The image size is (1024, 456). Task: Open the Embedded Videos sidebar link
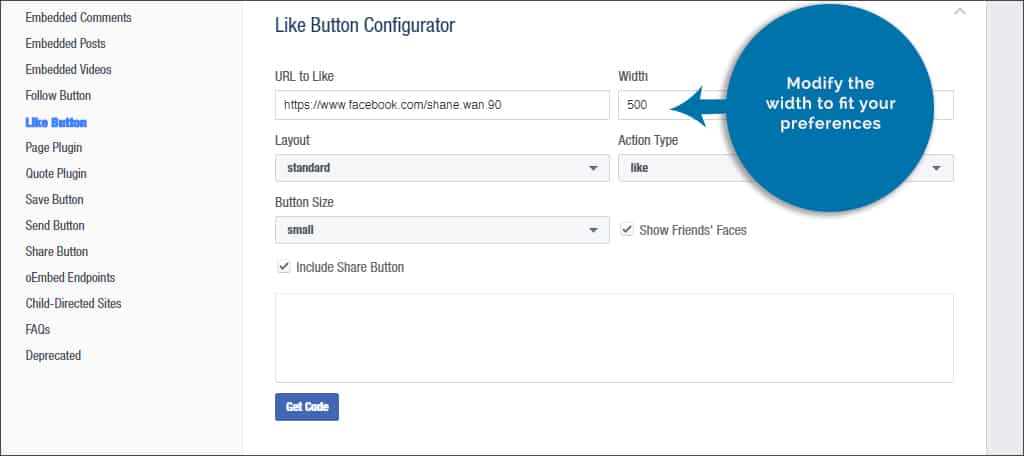click(68, 70)
